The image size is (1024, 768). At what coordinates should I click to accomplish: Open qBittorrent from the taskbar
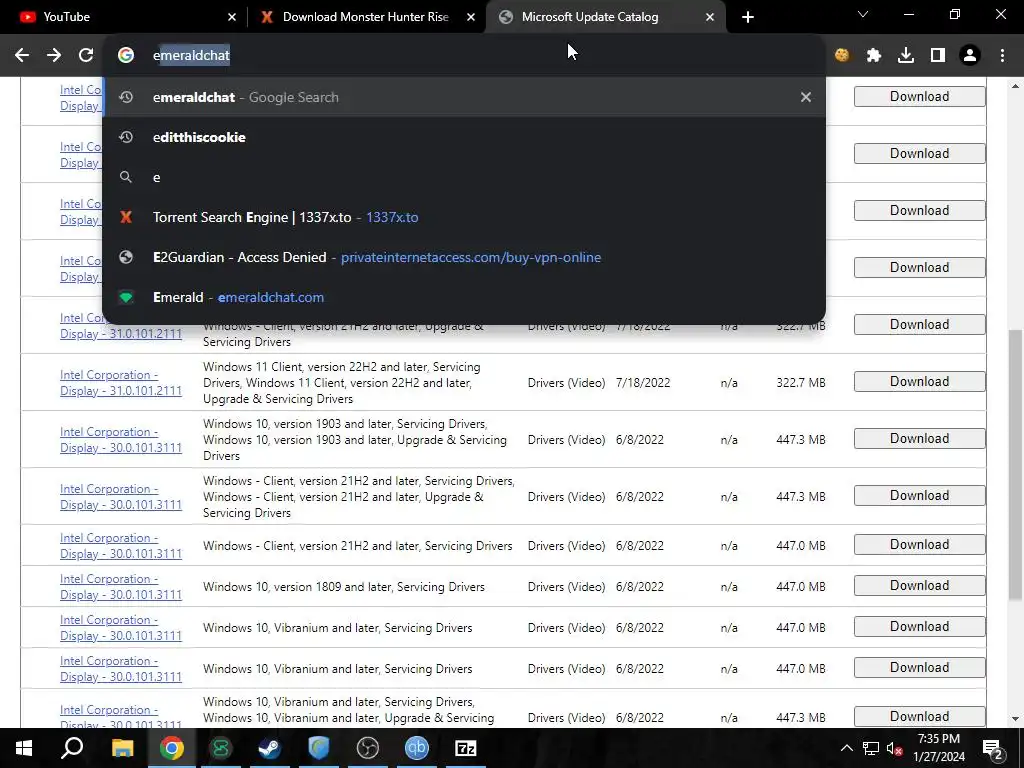pyautogui.click(x=417, y=748)
